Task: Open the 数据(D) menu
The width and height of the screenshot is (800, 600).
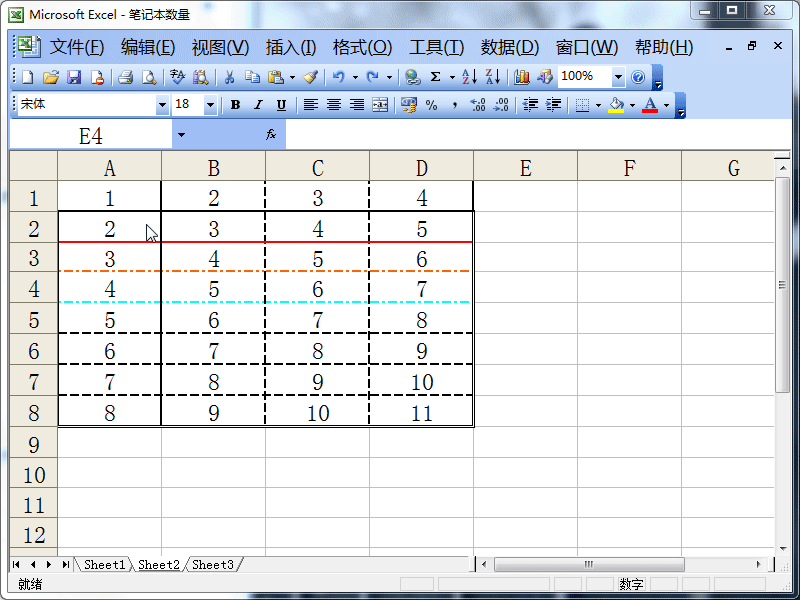Action: [510, 47]
